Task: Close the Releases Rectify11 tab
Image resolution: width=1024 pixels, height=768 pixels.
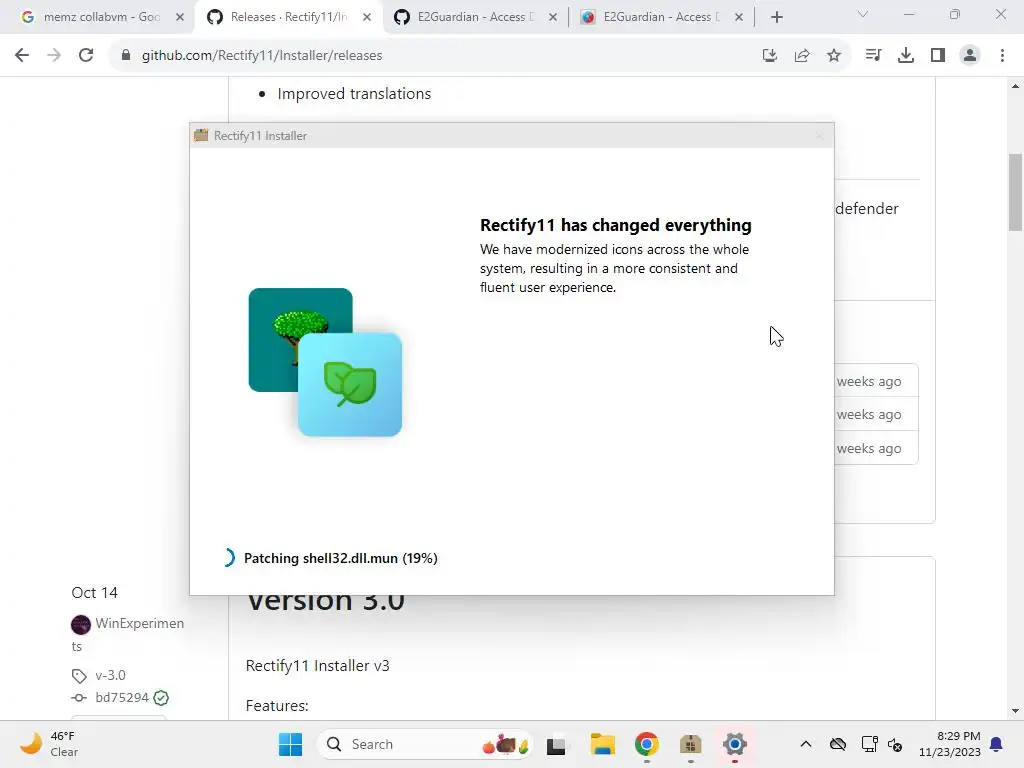Action: 367,18
